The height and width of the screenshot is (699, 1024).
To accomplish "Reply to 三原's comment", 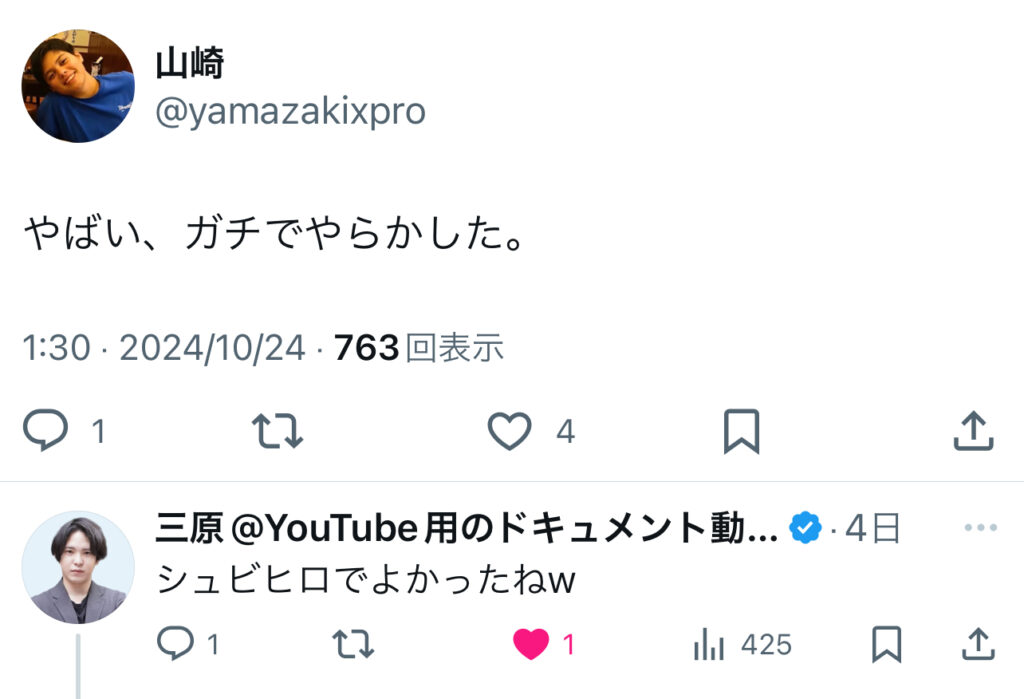I will click(x=176, y=645).
